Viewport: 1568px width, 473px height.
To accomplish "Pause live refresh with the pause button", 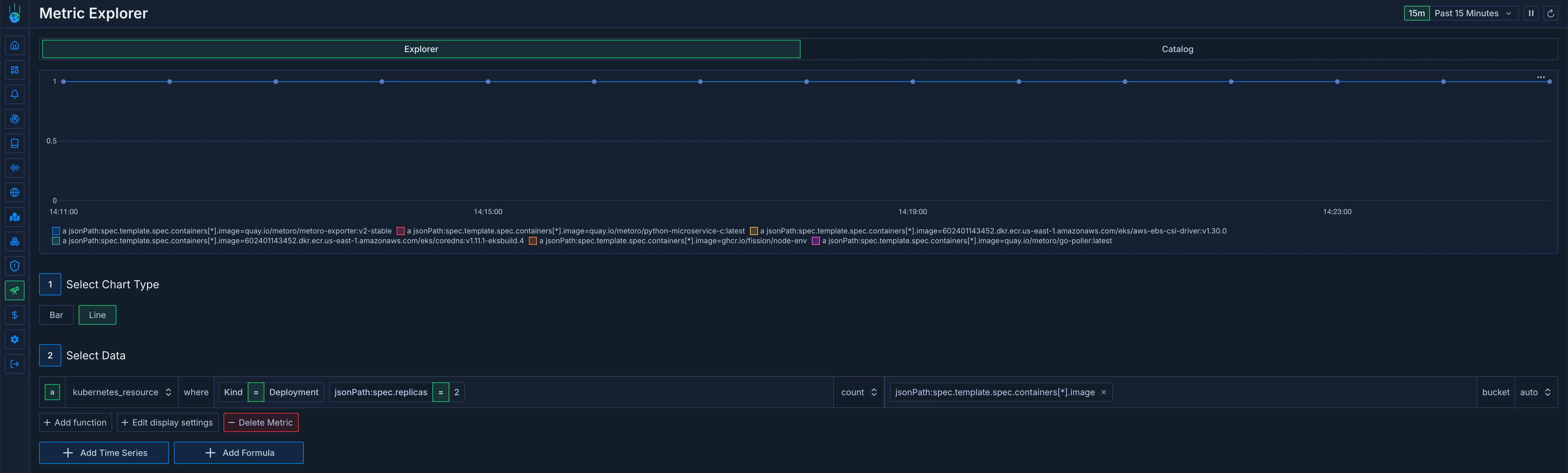I will click(x=1532, y=13).
